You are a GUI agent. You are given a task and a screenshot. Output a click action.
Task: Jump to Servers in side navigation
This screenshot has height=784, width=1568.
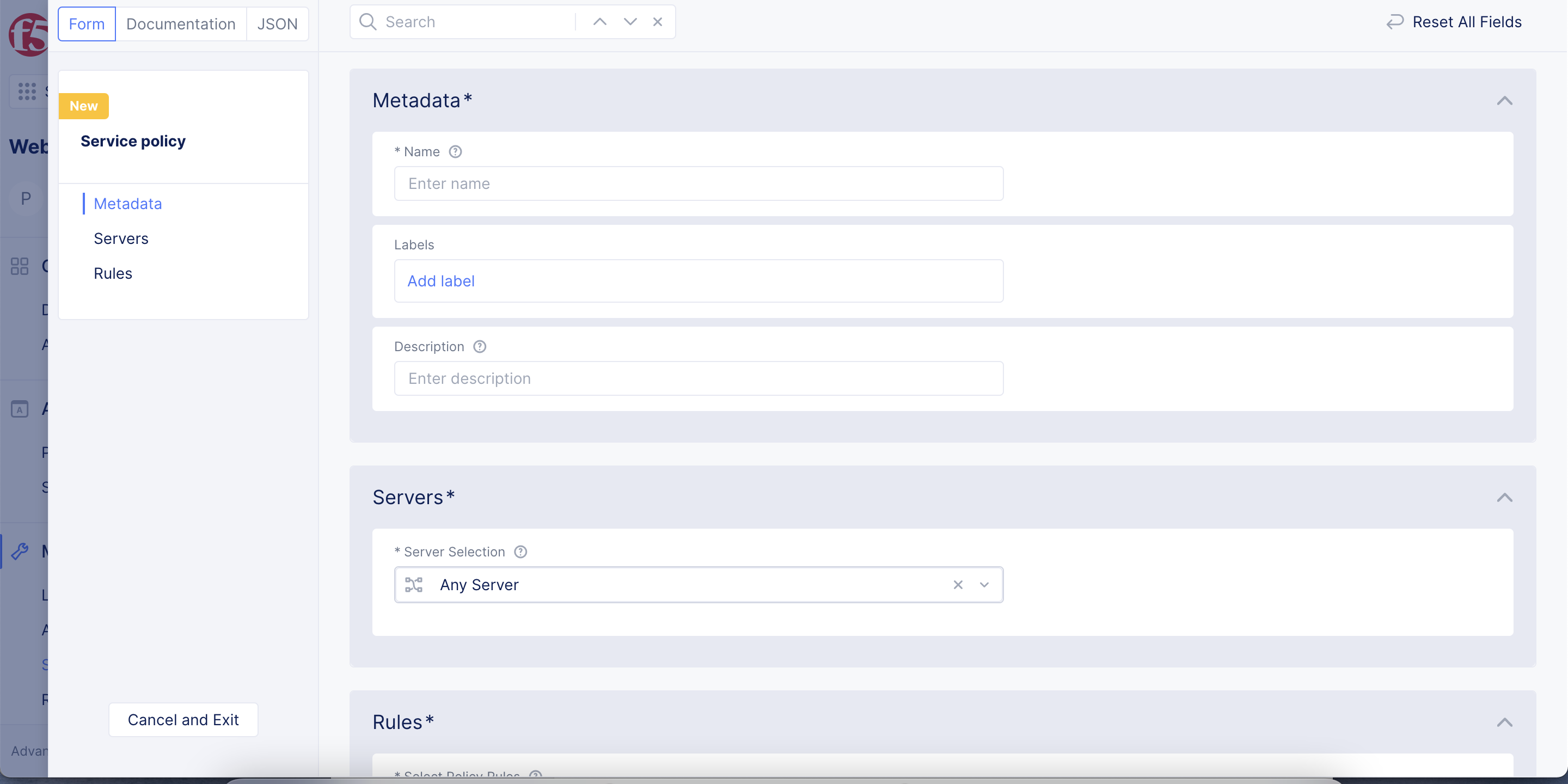pos(120,238)
